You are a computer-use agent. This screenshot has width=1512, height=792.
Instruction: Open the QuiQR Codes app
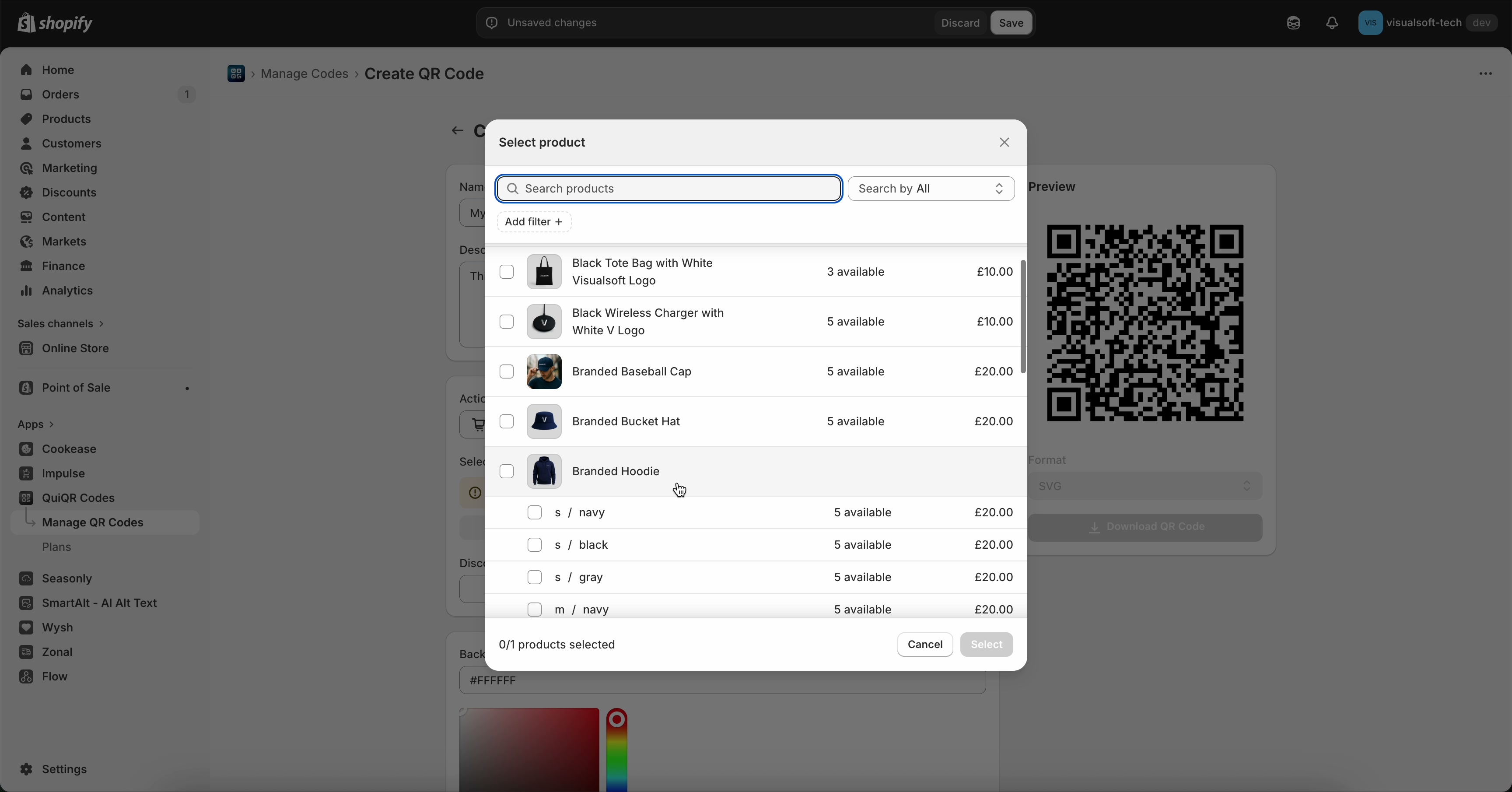(78, 498)
